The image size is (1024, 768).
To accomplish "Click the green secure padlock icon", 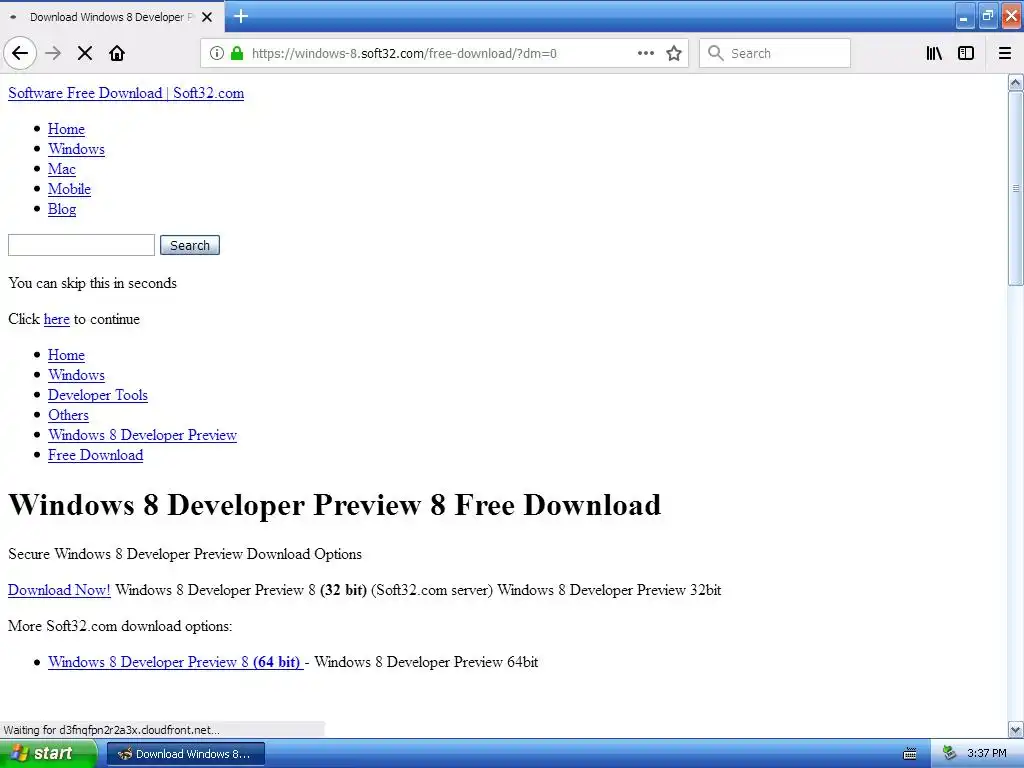I will pyautogui.click(x=237, y=53).
